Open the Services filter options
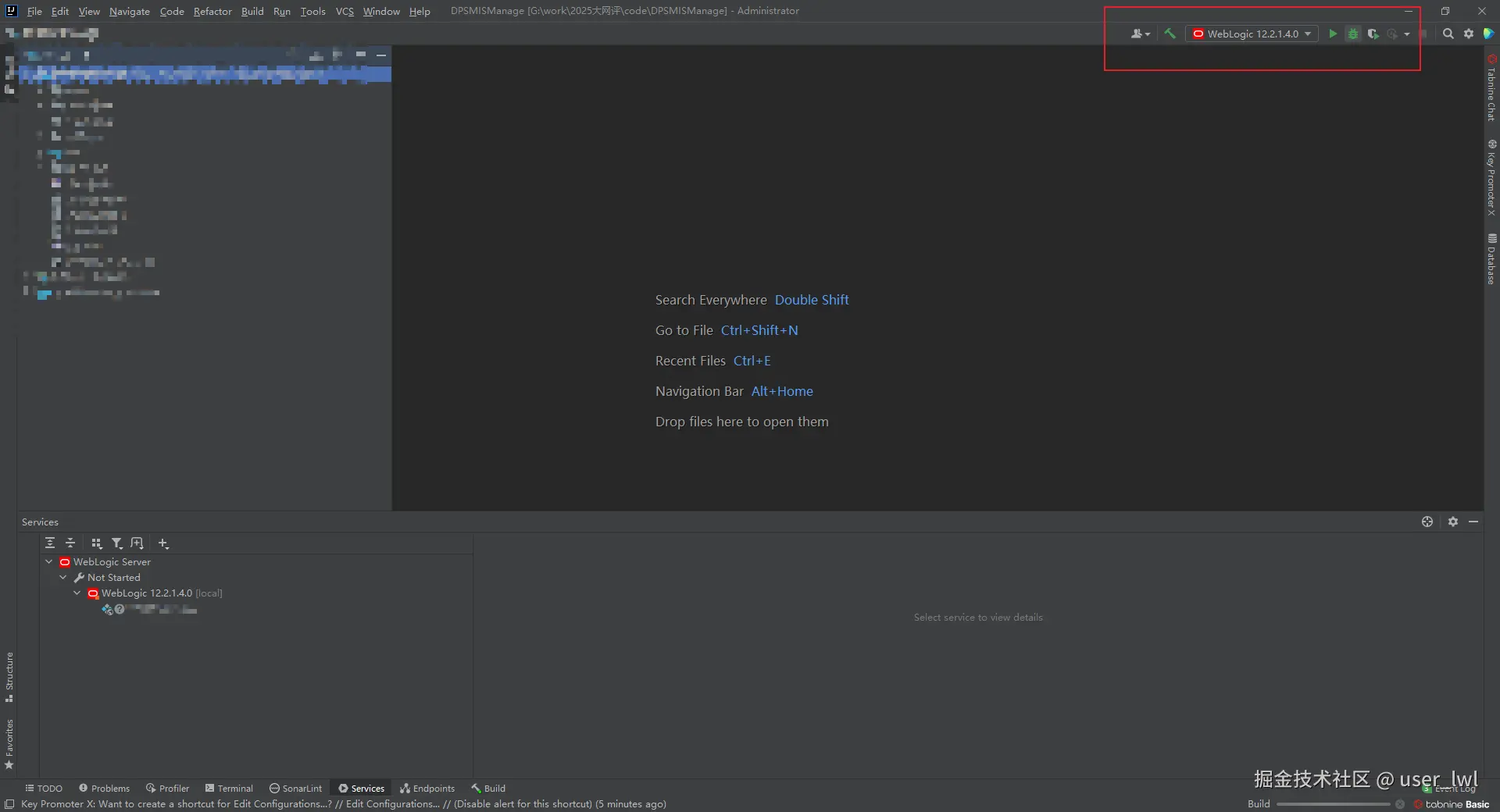The height and width of the screenshot is (812, 1500). (x=116, y=543)
